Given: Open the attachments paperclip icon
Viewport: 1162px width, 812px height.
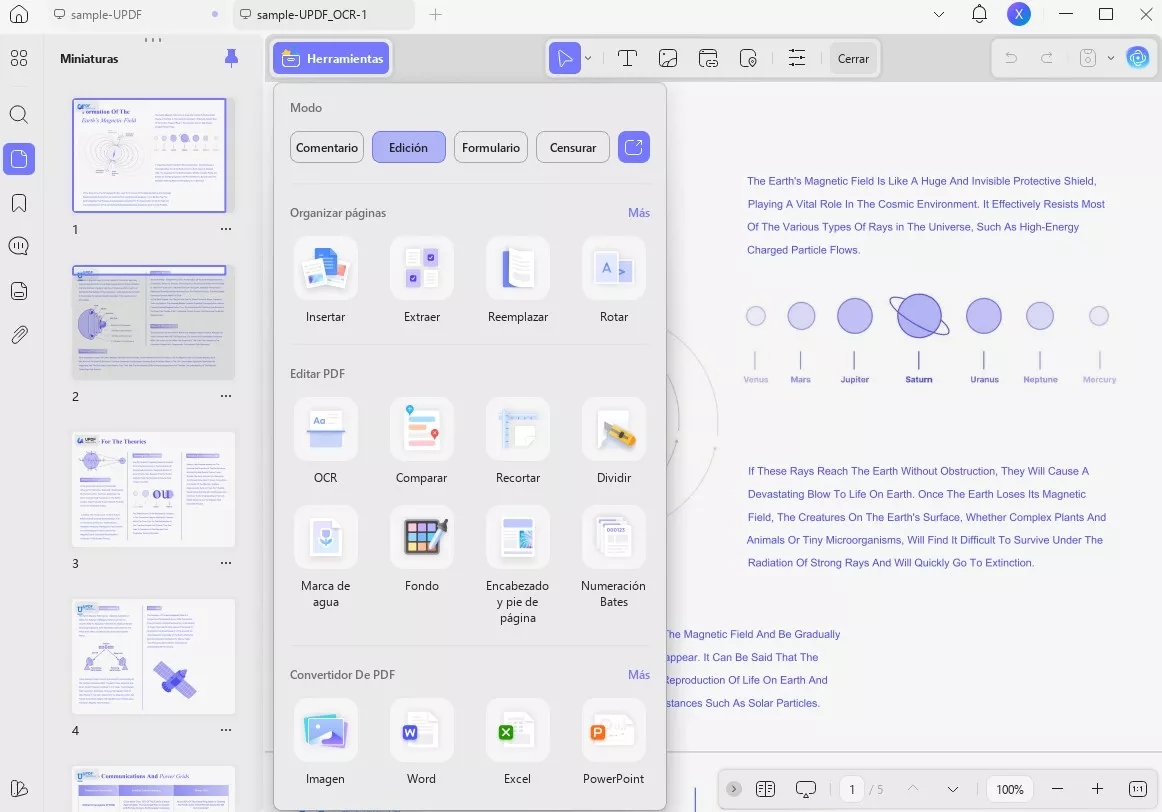Looking at the screenshot, I should [19, 335].
